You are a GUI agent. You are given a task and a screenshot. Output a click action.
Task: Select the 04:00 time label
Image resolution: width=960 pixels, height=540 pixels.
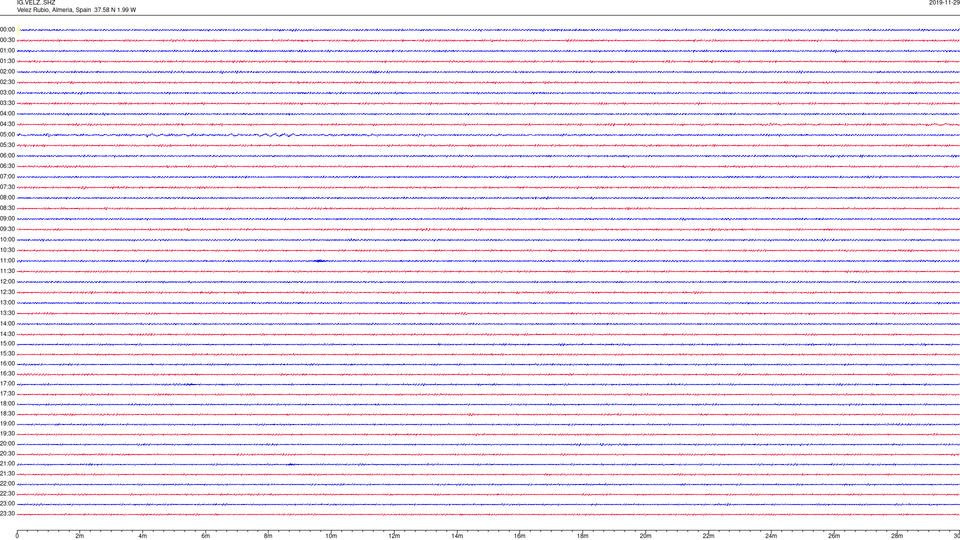point(7,113)
